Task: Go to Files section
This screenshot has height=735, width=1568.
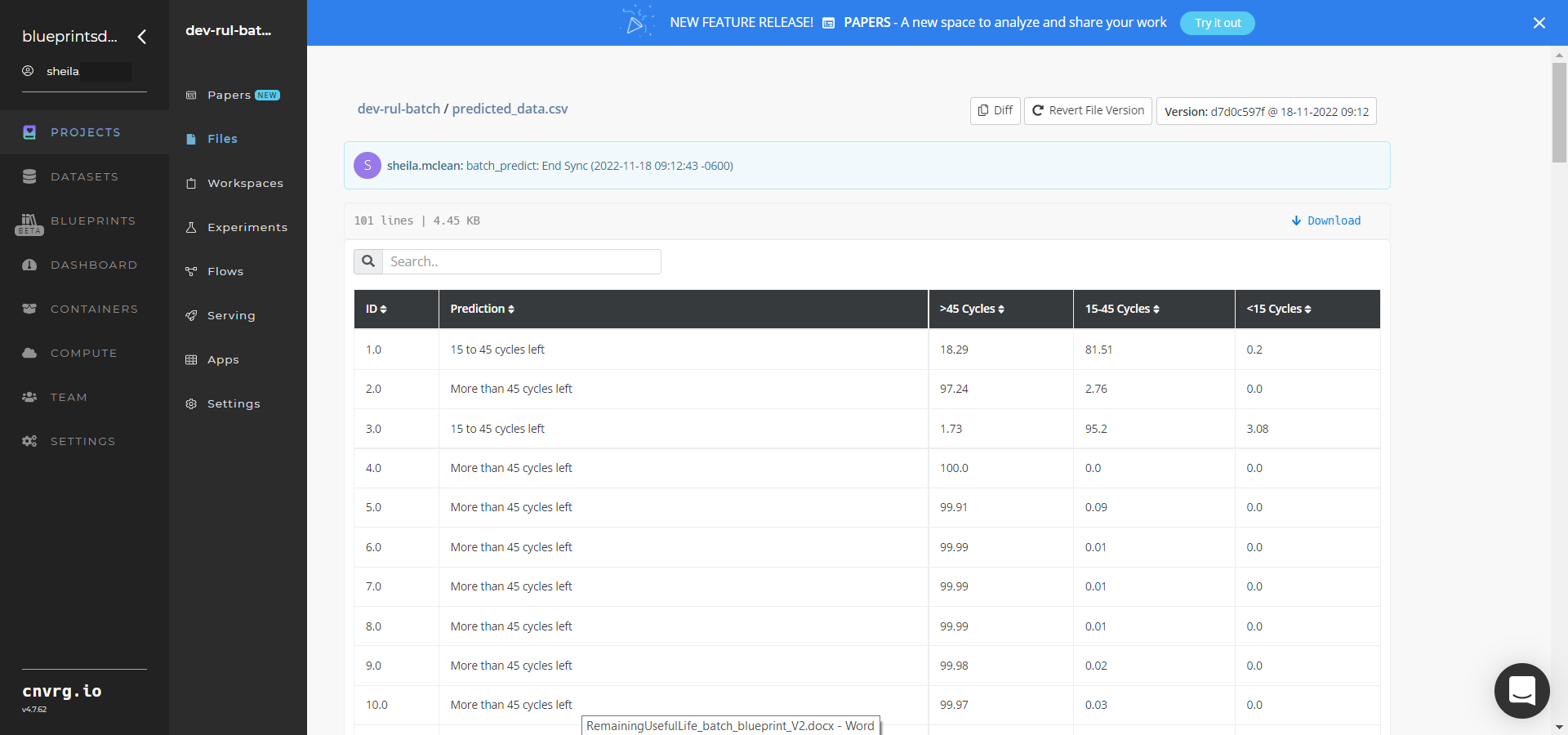Action: pyautogui.click(x=222, y=139)
